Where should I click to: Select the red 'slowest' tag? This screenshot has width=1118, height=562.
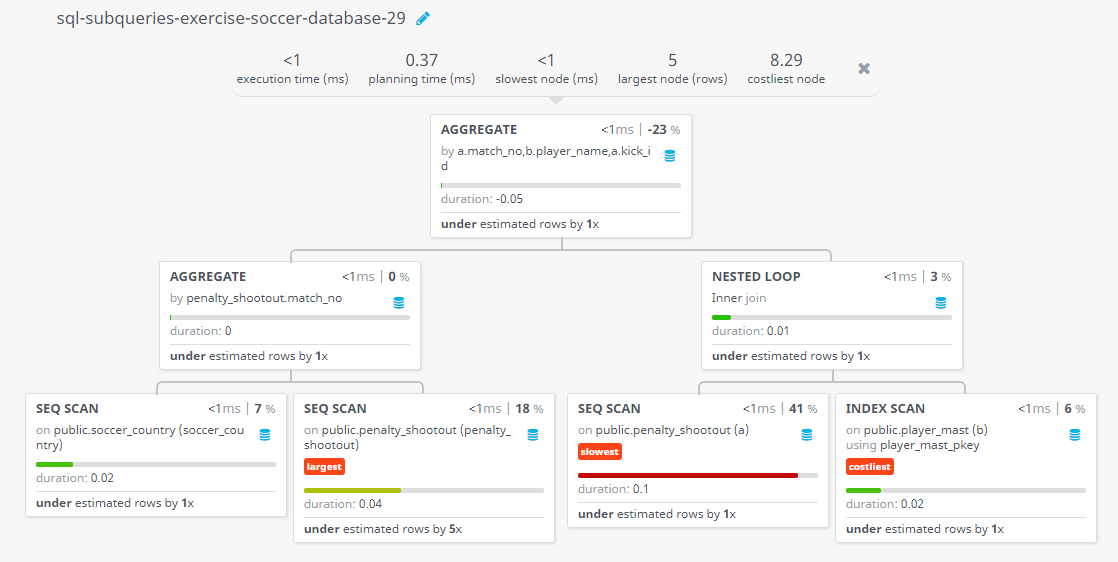(x=600, y=451)
